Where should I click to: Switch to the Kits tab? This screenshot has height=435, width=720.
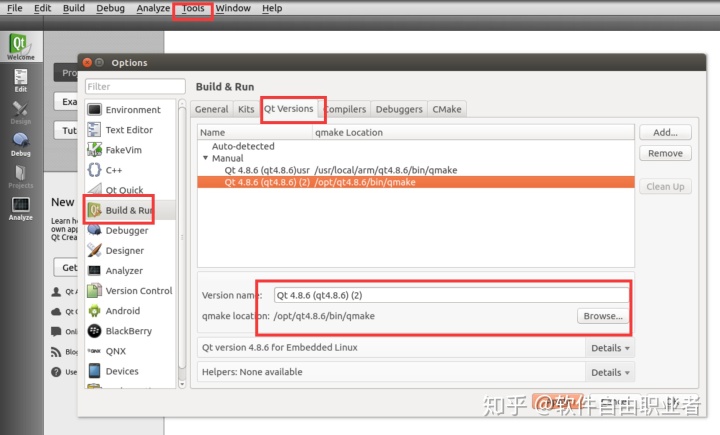click(x=246, y=109)
